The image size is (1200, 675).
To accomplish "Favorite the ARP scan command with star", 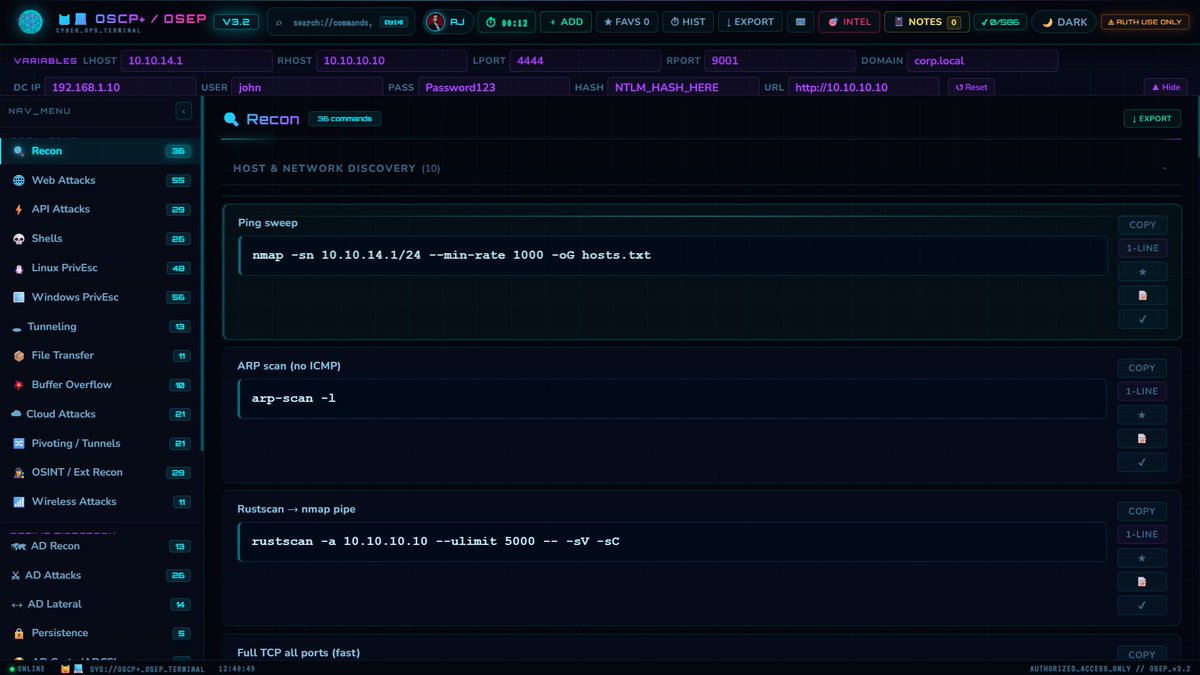I will [x=1142, y=414].
